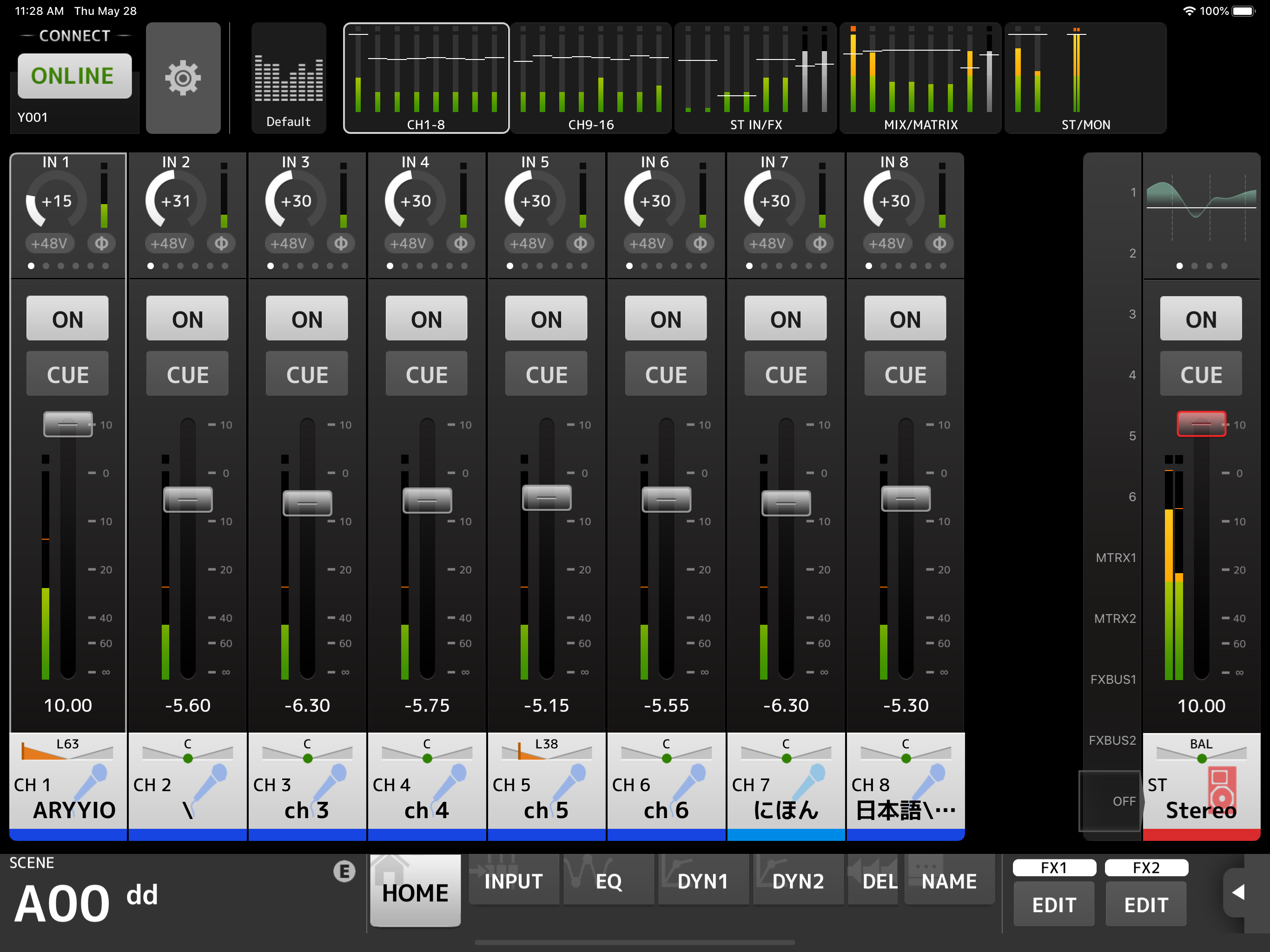Tap the phase invert icon on IN 1
1270x952 pixels.
tap(102, 244)
